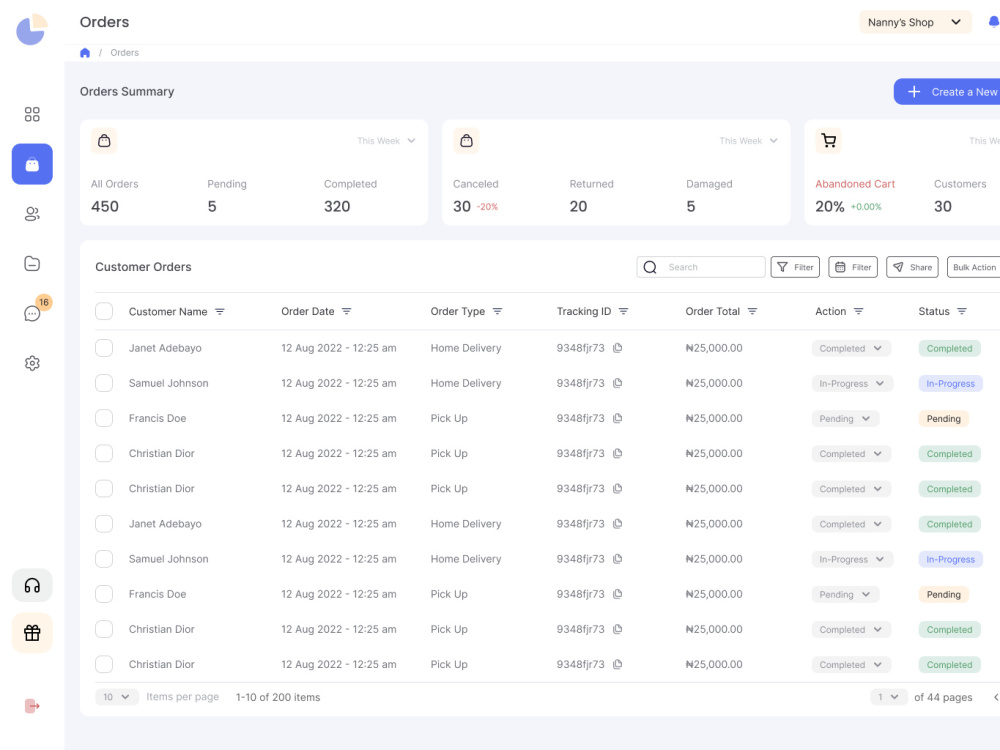Open the folder inventory icon in sidebar
1000x750 pixels.
pos(32,263)
